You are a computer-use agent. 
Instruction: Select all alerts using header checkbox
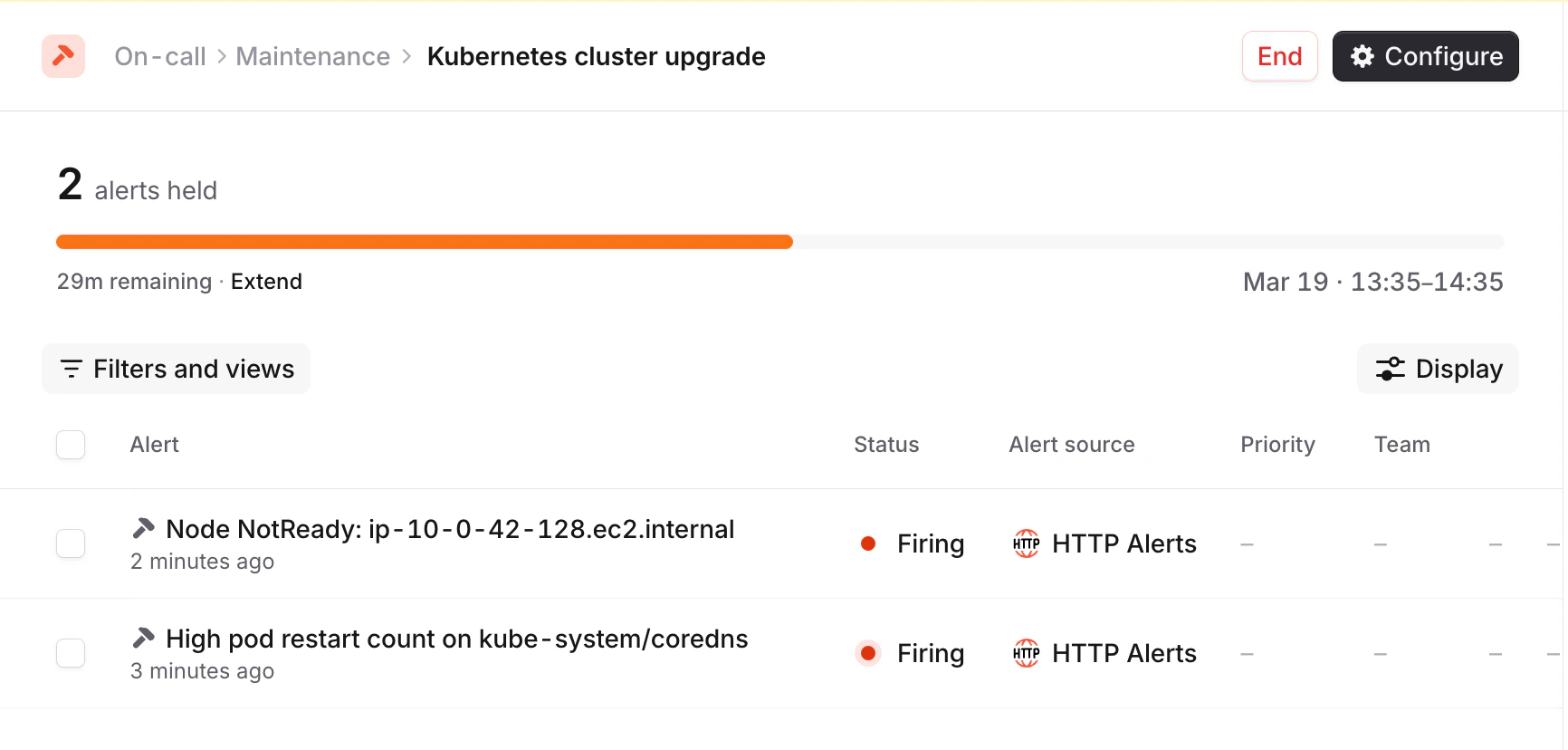pyautogui.click(x=71, y=445)
